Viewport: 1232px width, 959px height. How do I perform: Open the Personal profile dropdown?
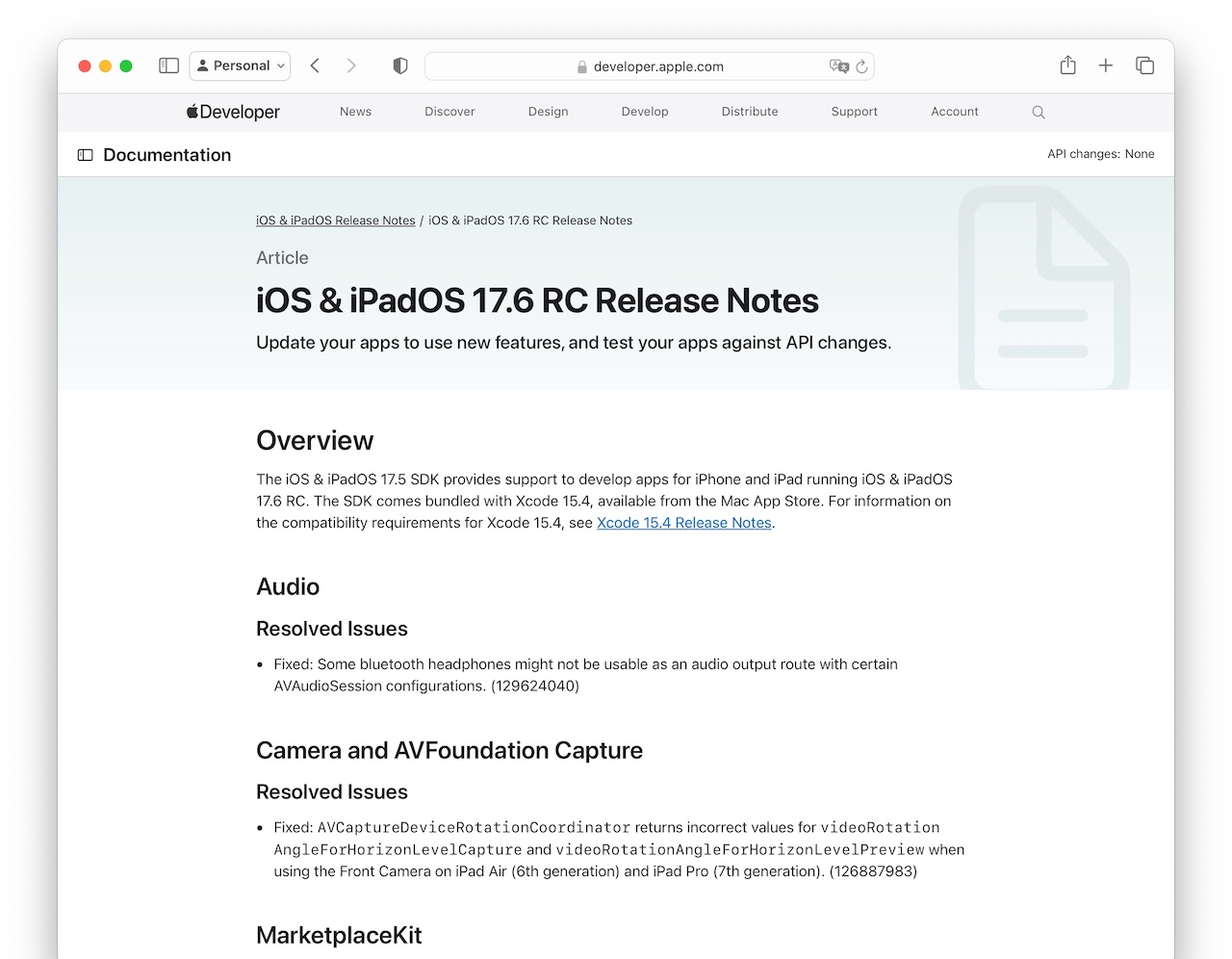pos(241,65)
